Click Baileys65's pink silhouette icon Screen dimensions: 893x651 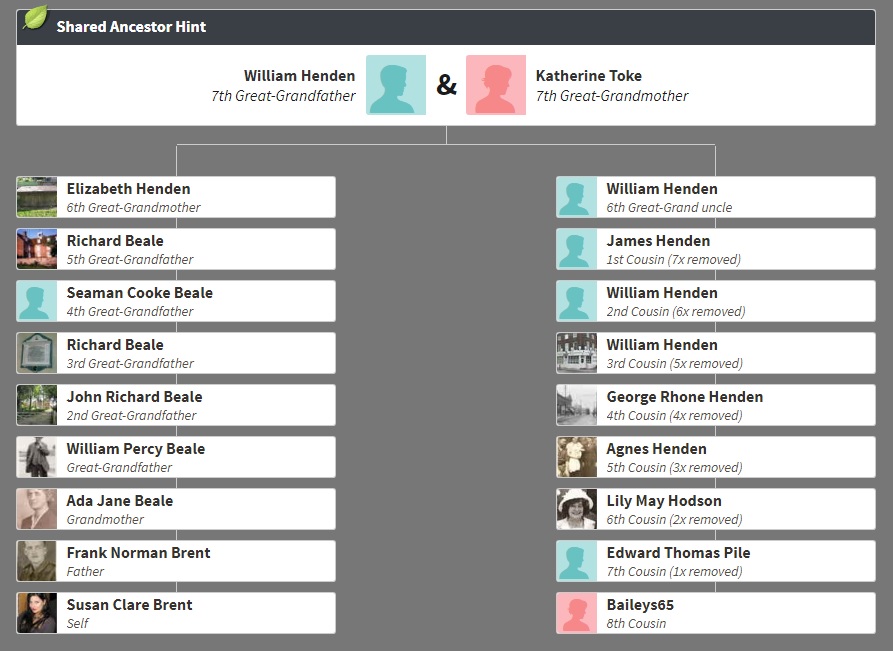pos(576,613)
